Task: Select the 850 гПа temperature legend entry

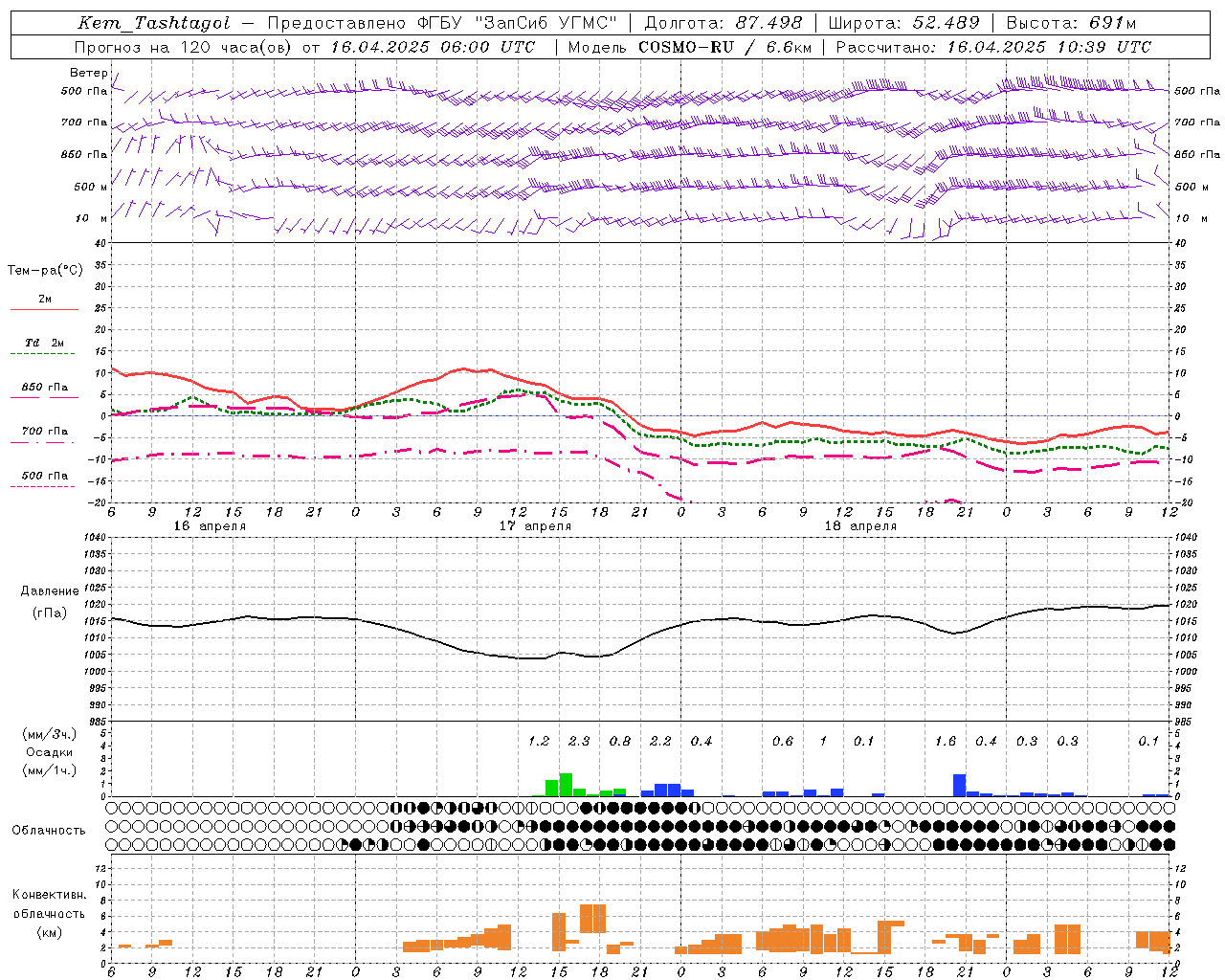Action: point(45,389)
